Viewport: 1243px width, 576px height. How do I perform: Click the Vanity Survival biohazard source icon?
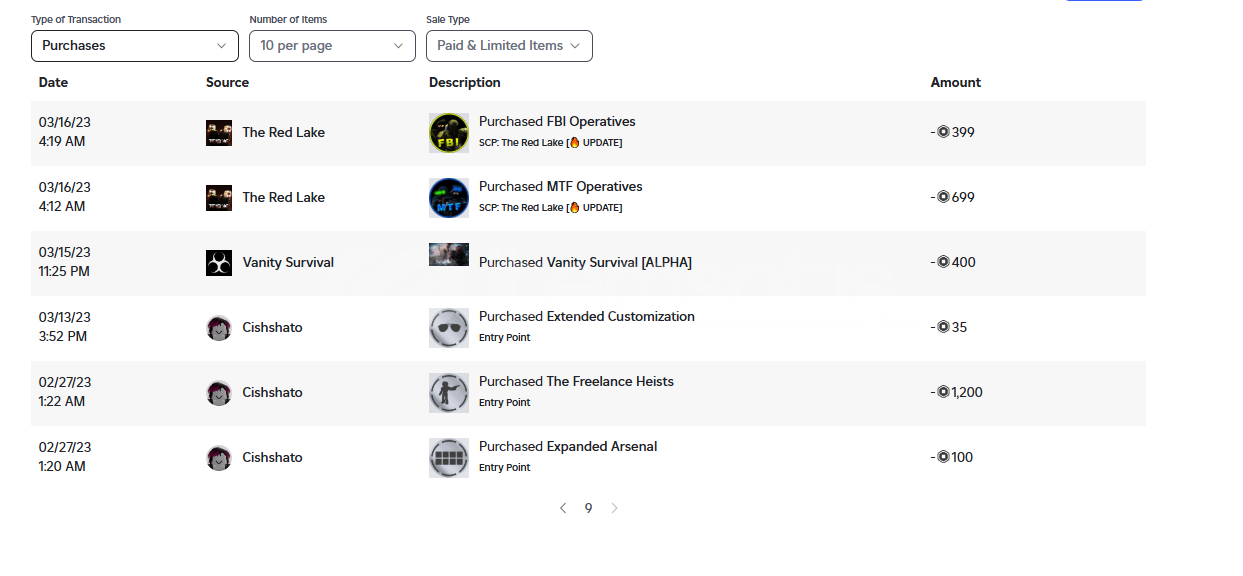[219, 263]
